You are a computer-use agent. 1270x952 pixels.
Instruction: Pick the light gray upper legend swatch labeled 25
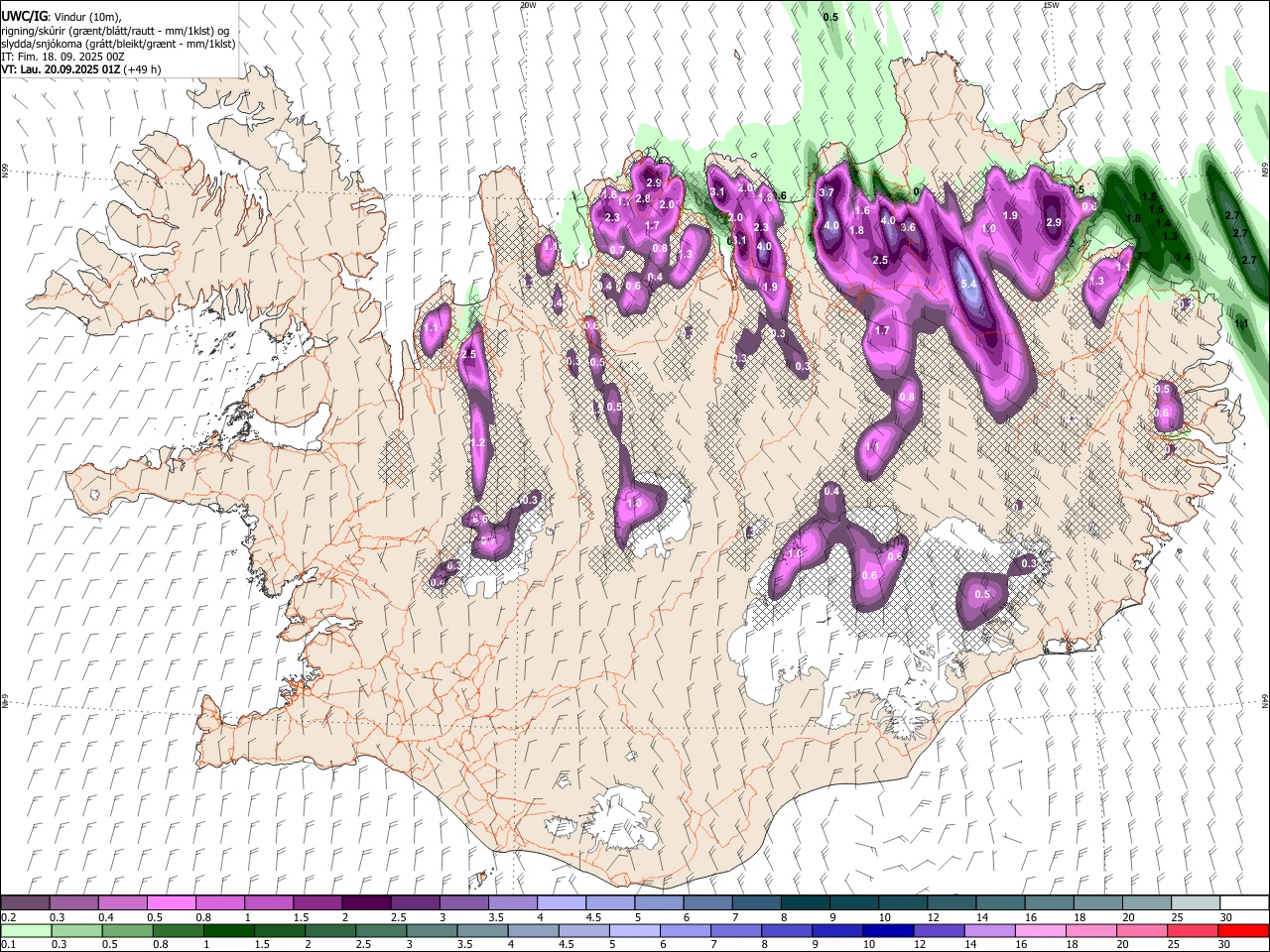coord(1195,903)
